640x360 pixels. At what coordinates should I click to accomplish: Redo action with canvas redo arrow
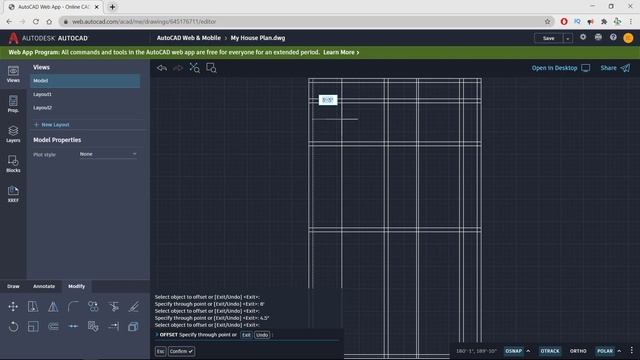[178, 68]
